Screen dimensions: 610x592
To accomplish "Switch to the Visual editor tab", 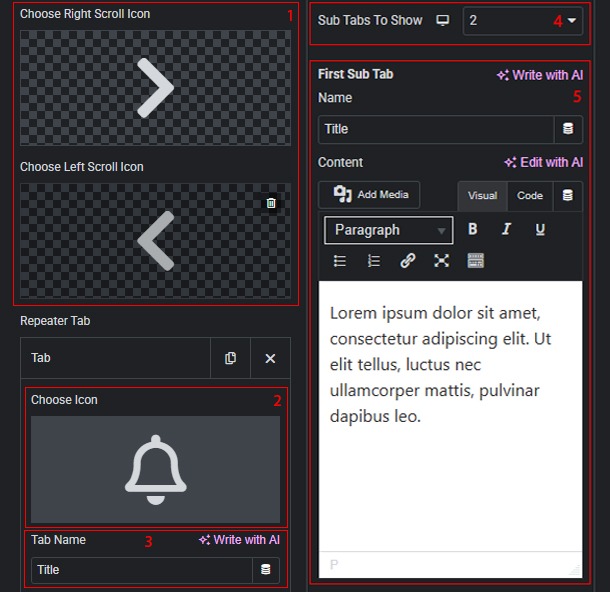I will (482, 195).
